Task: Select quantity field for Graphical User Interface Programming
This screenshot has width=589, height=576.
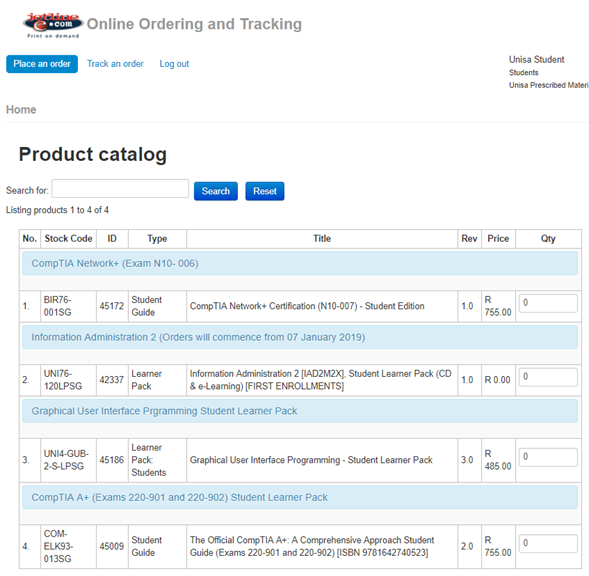Action: click(548, 457)
